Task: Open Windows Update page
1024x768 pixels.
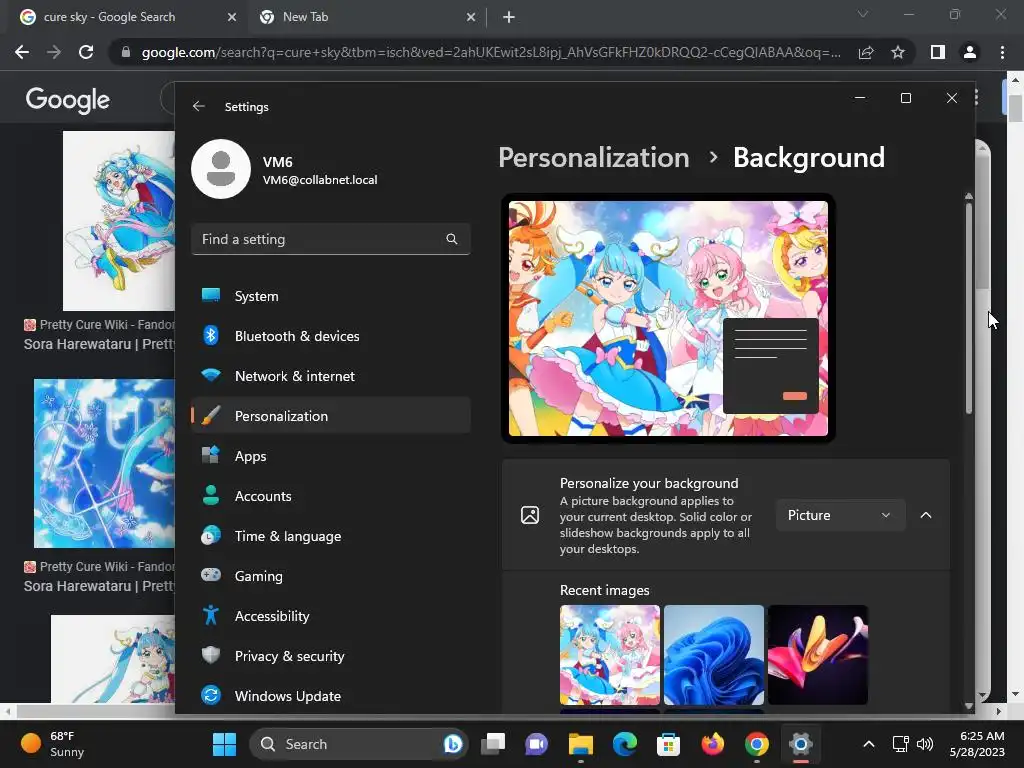Action: (x=330, y=696)
